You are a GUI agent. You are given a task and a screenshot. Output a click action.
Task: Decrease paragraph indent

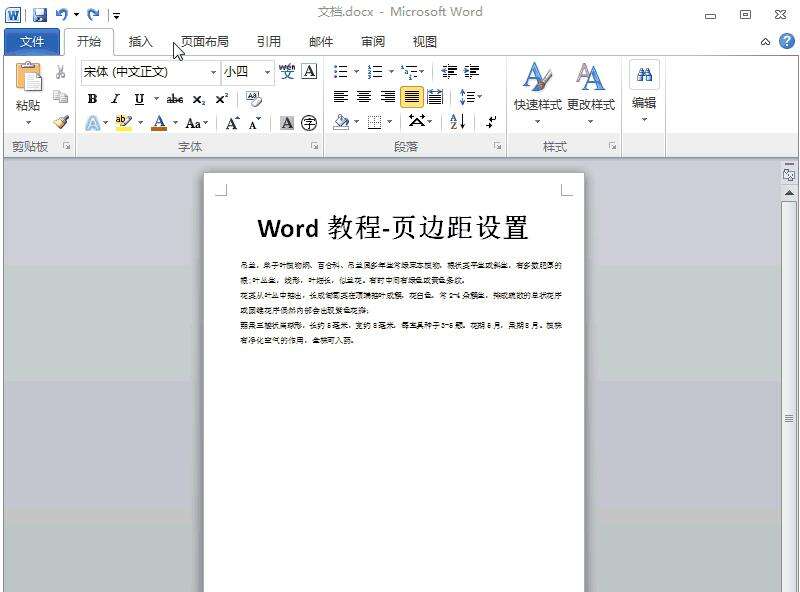click(x=449, y=71)
